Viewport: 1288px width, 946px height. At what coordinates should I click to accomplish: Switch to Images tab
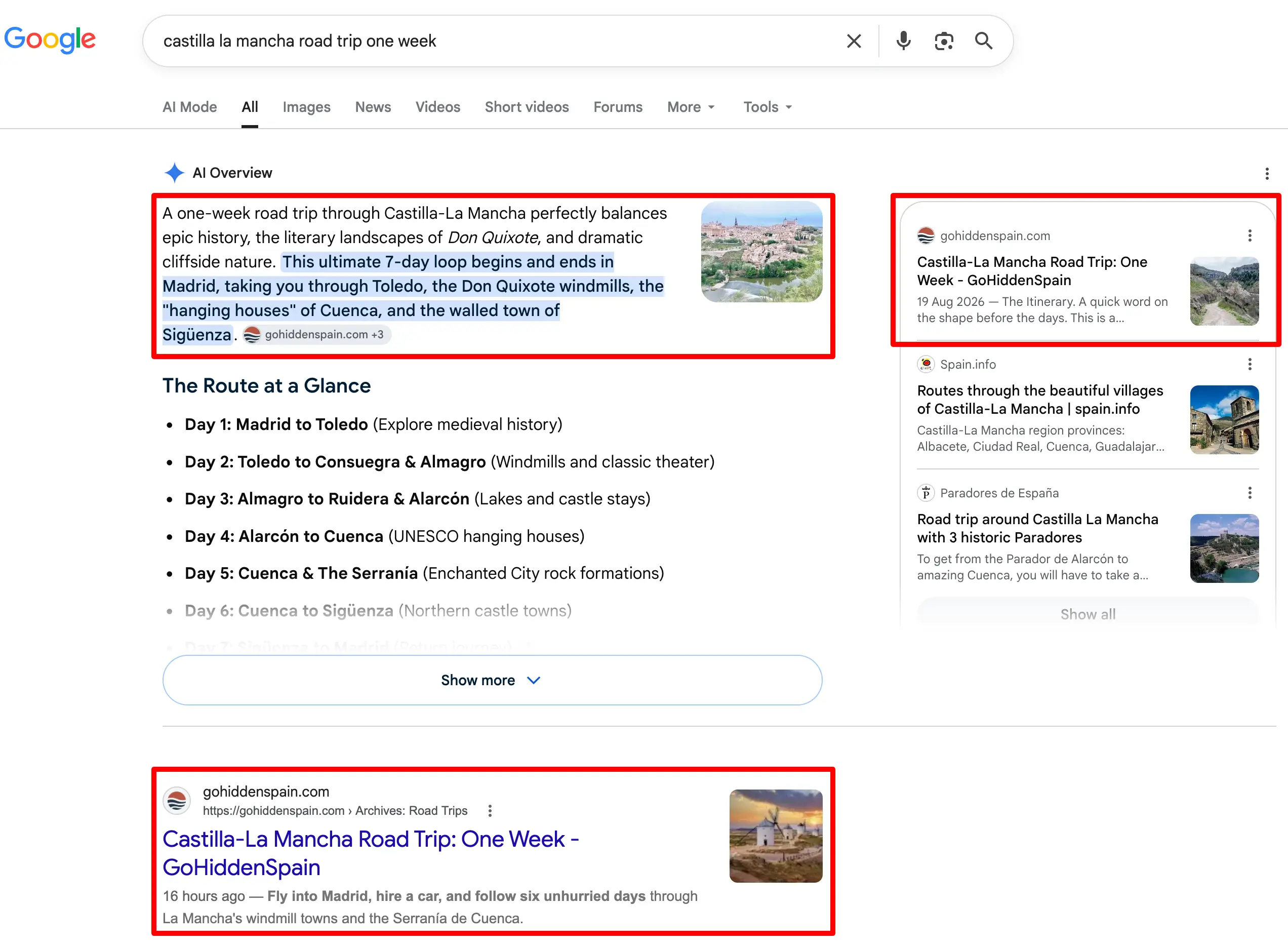306,107
